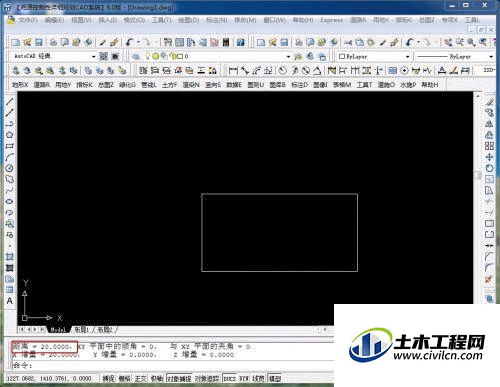Viewport: 500px width, 387px height.
Task: Select the Multiline Text A tool
Action: pyautogui.click(x=10, y=301)
